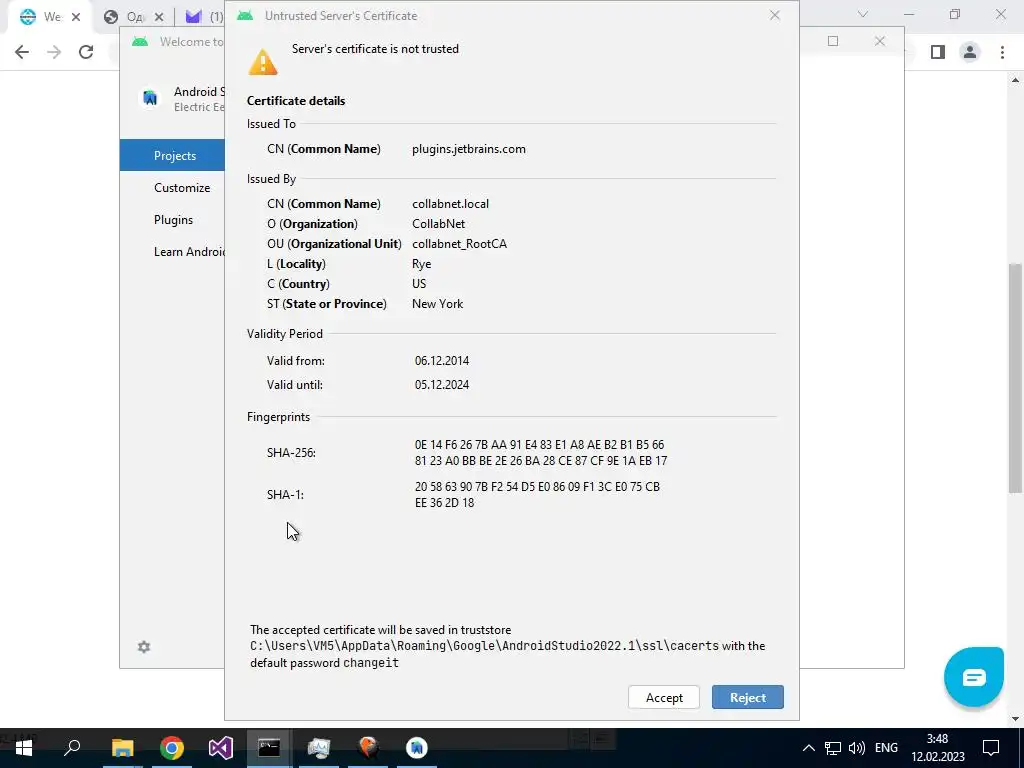Image resolution: width=1024 pixels, height=768 pixels.
Task: Click the cacerts truststore path text
Action: coord(484,646)
